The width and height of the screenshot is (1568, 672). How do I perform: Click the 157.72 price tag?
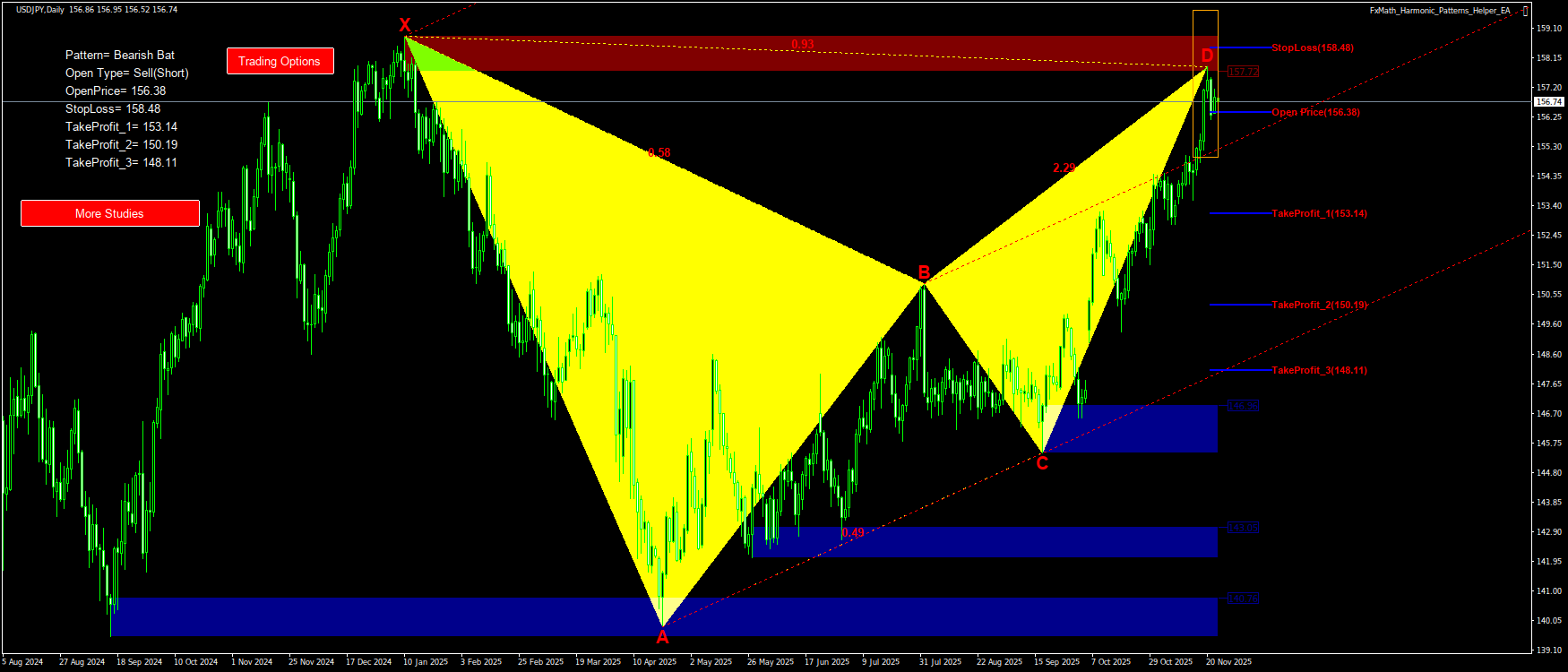(x=1243, y=72)
